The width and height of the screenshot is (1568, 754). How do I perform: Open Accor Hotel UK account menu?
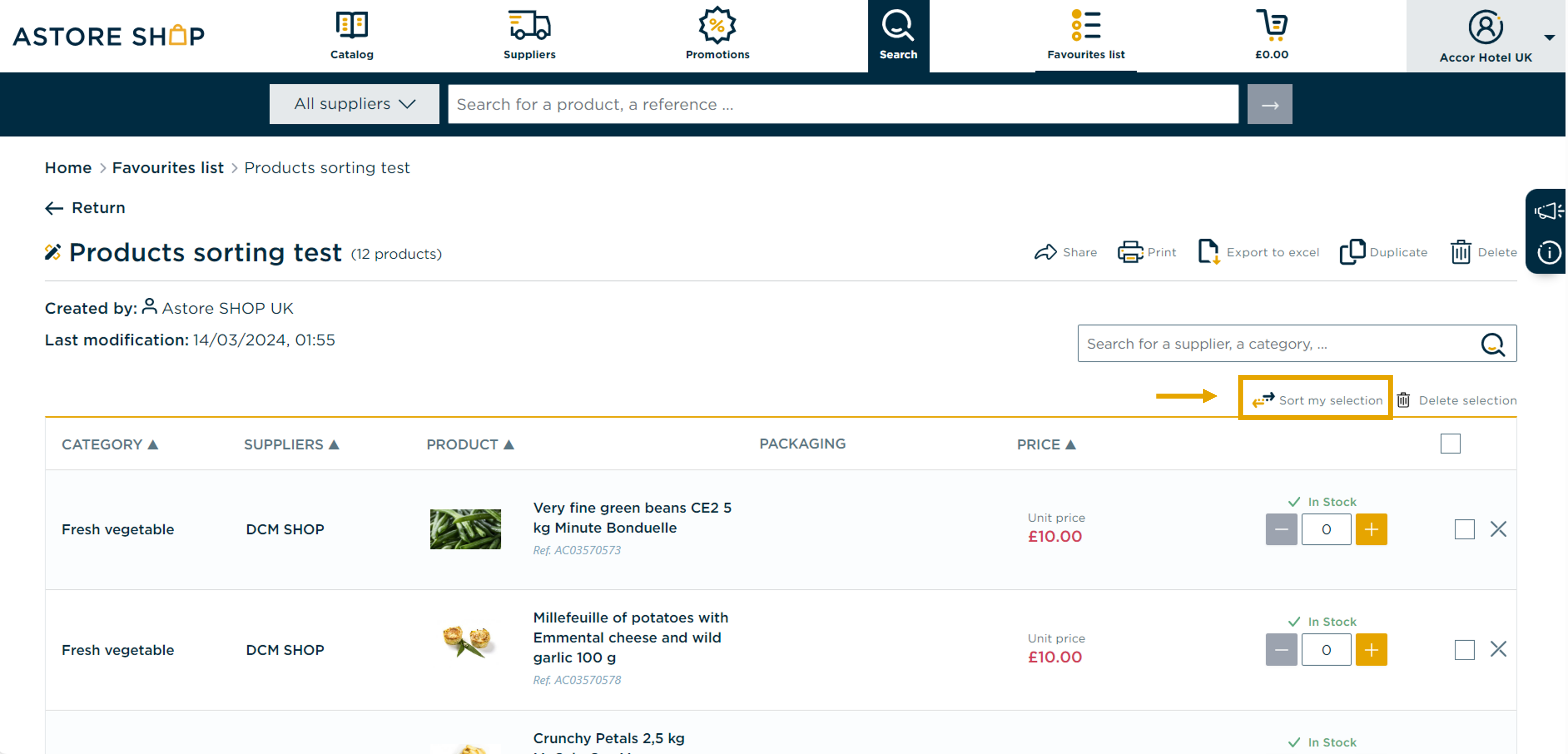point(1486,37)
